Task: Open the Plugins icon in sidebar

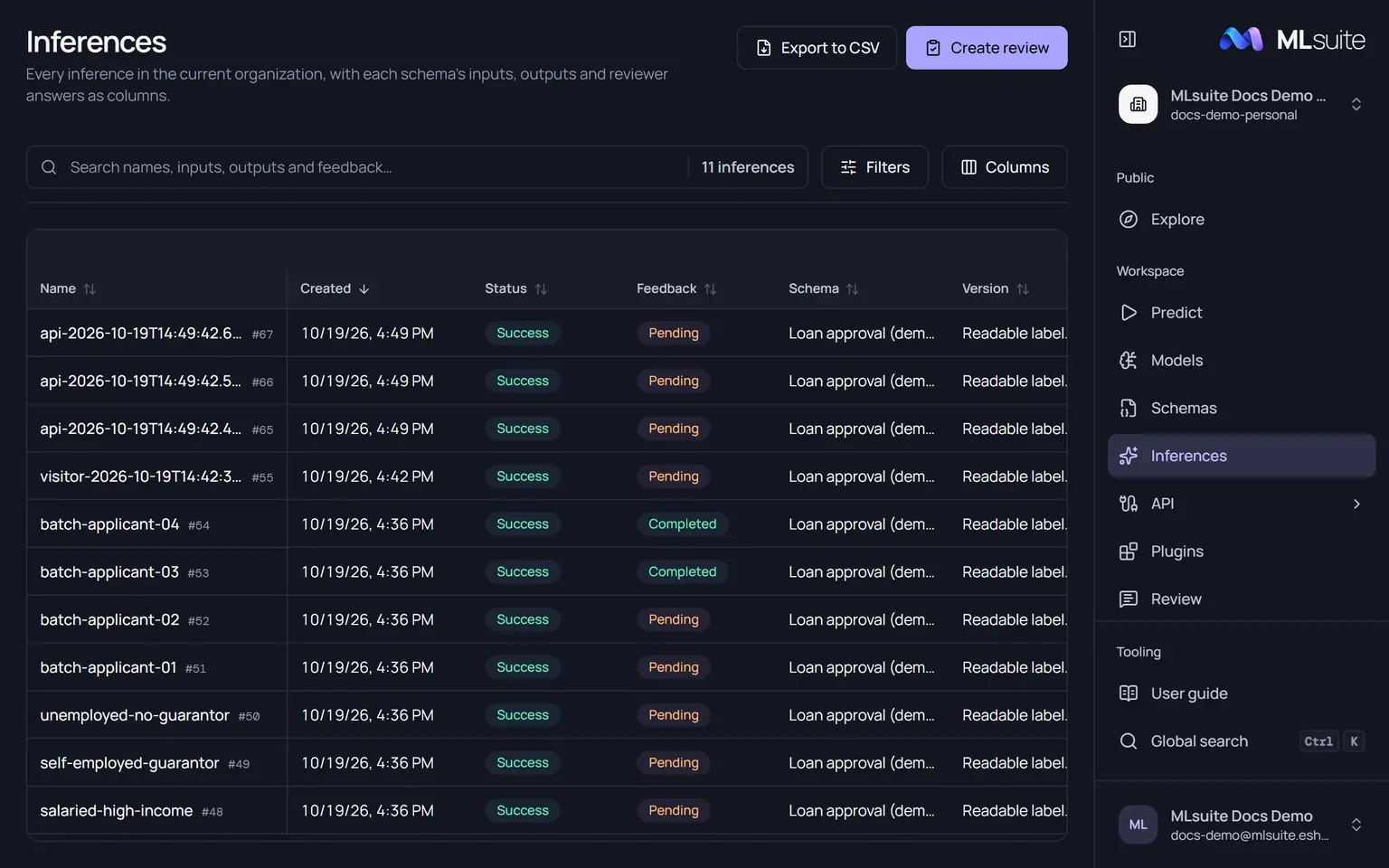Action: [1128, 552]
